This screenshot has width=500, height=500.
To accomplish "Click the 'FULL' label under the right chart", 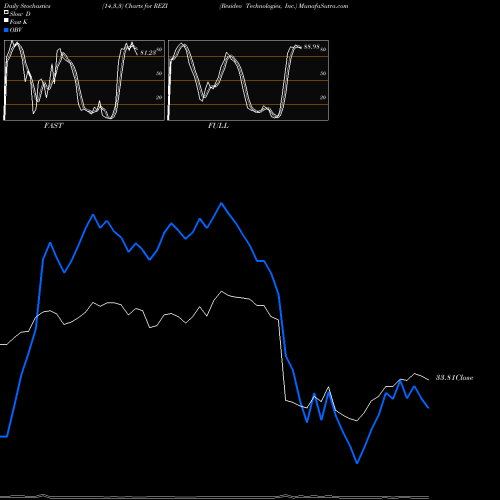I will 218,126.
